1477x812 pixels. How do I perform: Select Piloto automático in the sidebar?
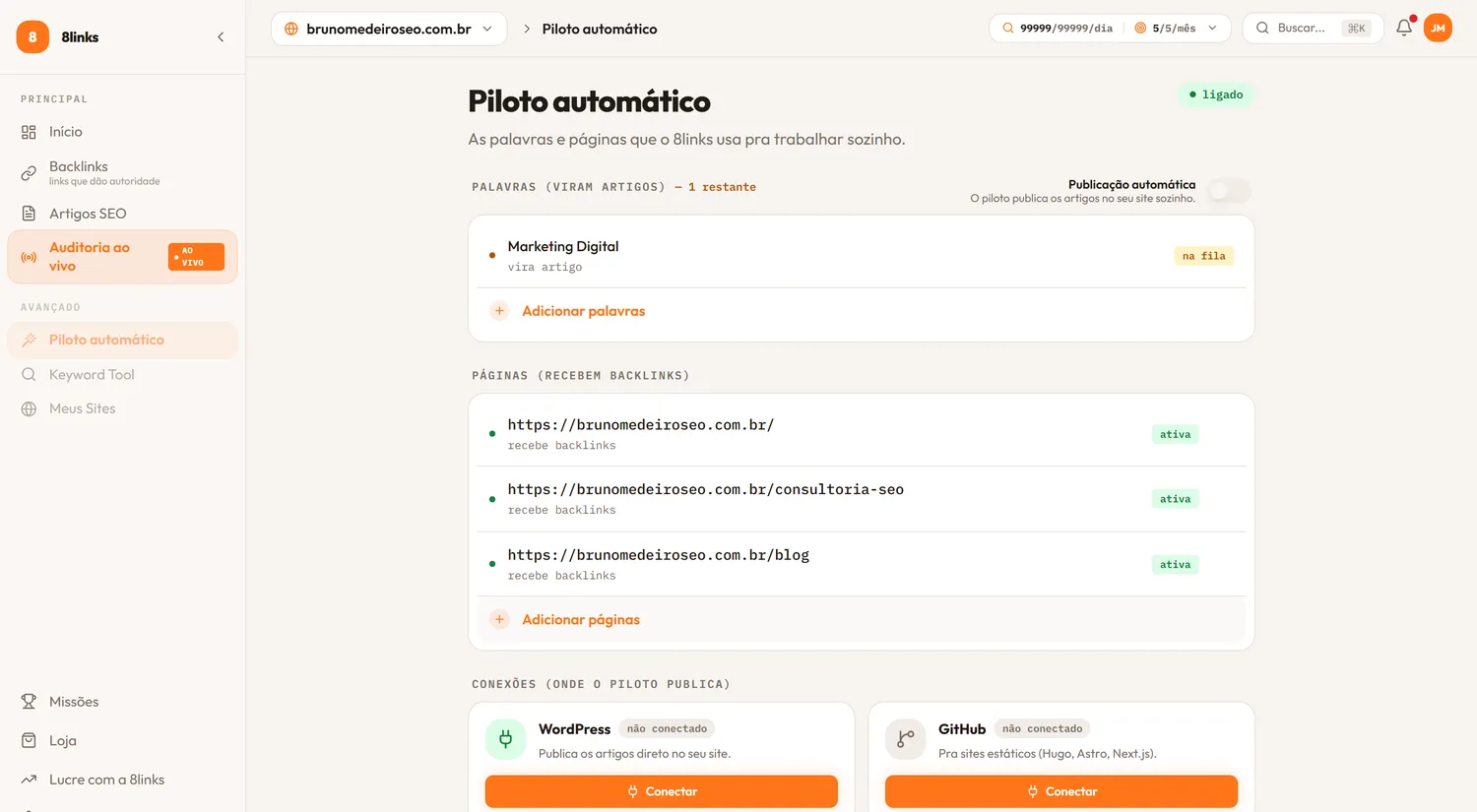(122, 340)
